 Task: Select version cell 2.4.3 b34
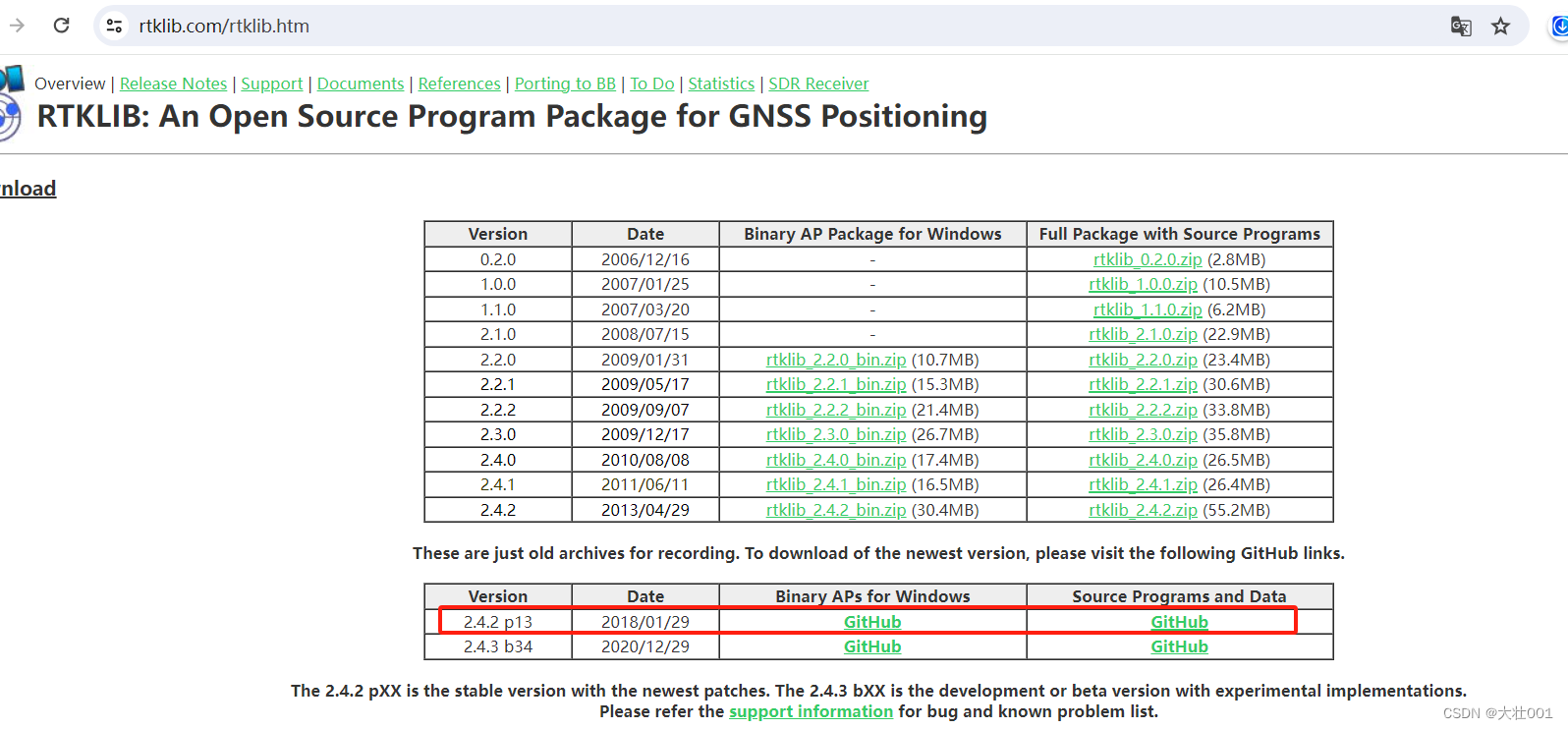(498, 646)
